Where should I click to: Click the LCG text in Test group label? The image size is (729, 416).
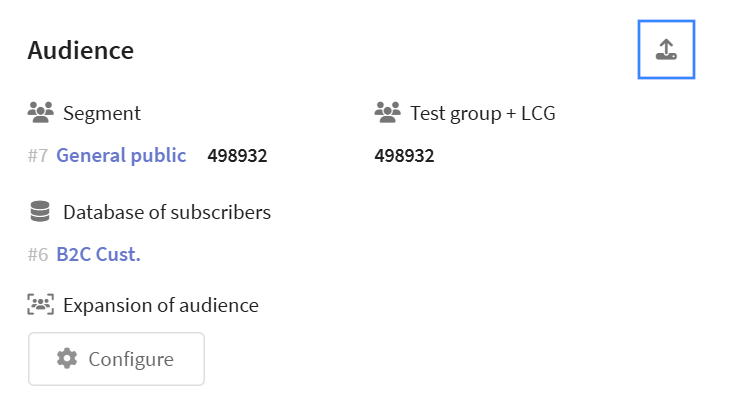coord(536,113)
